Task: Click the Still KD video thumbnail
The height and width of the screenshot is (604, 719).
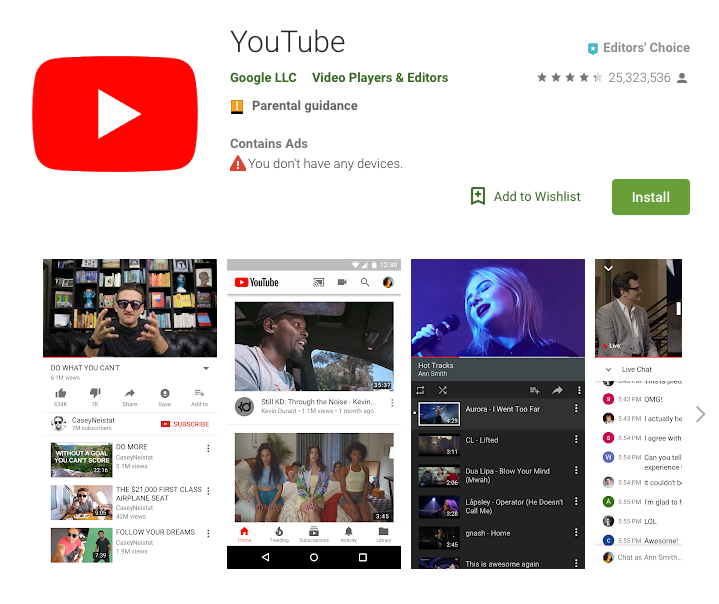Action: [314, 346]
